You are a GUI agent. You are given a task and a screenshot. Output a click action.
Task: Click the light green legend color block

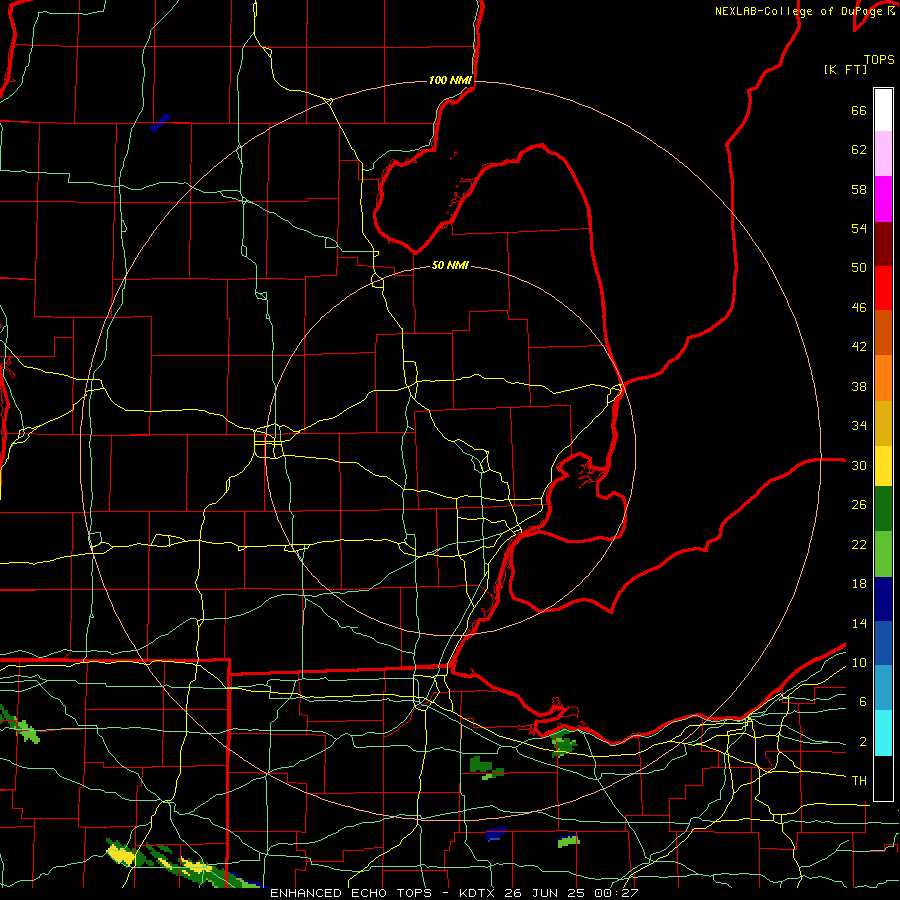(x=883, y=554)
